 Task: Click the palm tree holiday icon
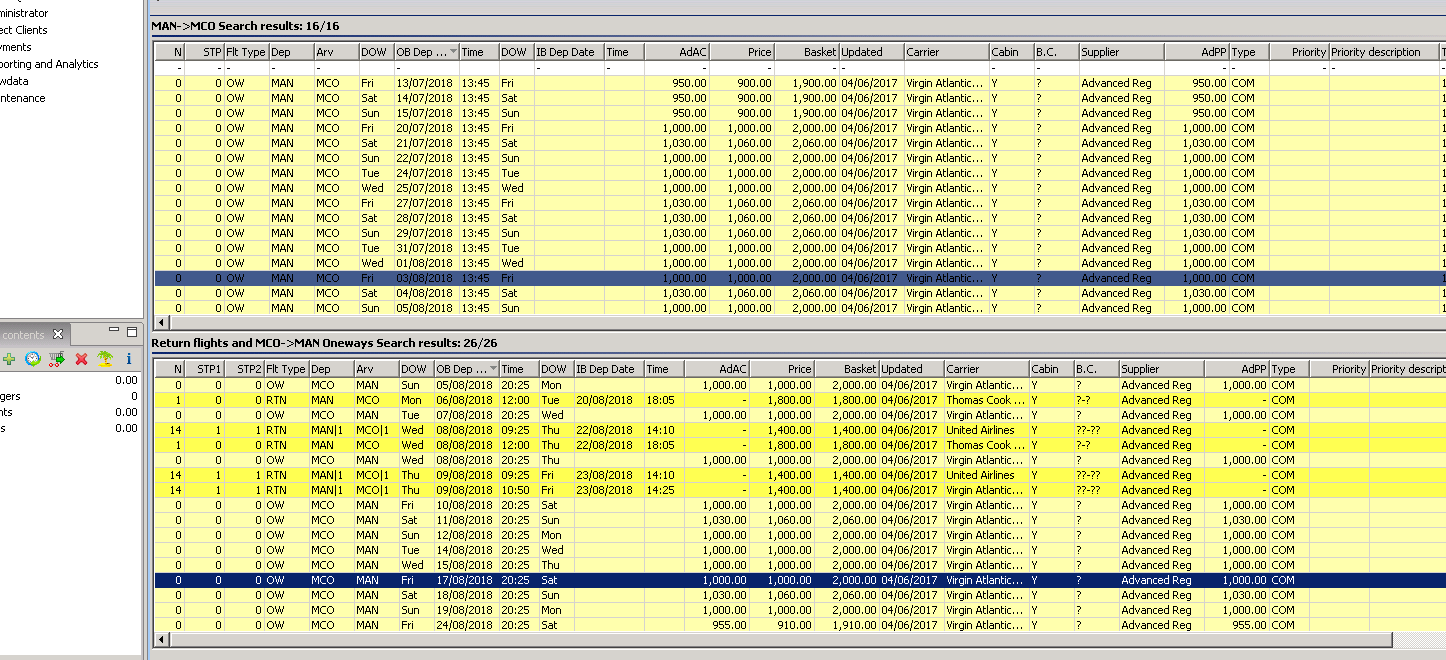coord(104,359)
